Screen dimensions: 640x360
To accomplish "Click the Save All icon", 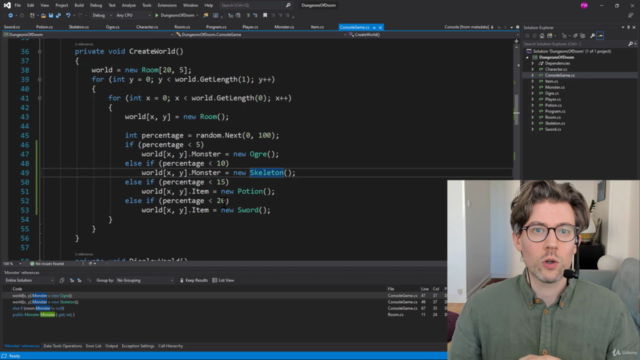I will 58,16.
